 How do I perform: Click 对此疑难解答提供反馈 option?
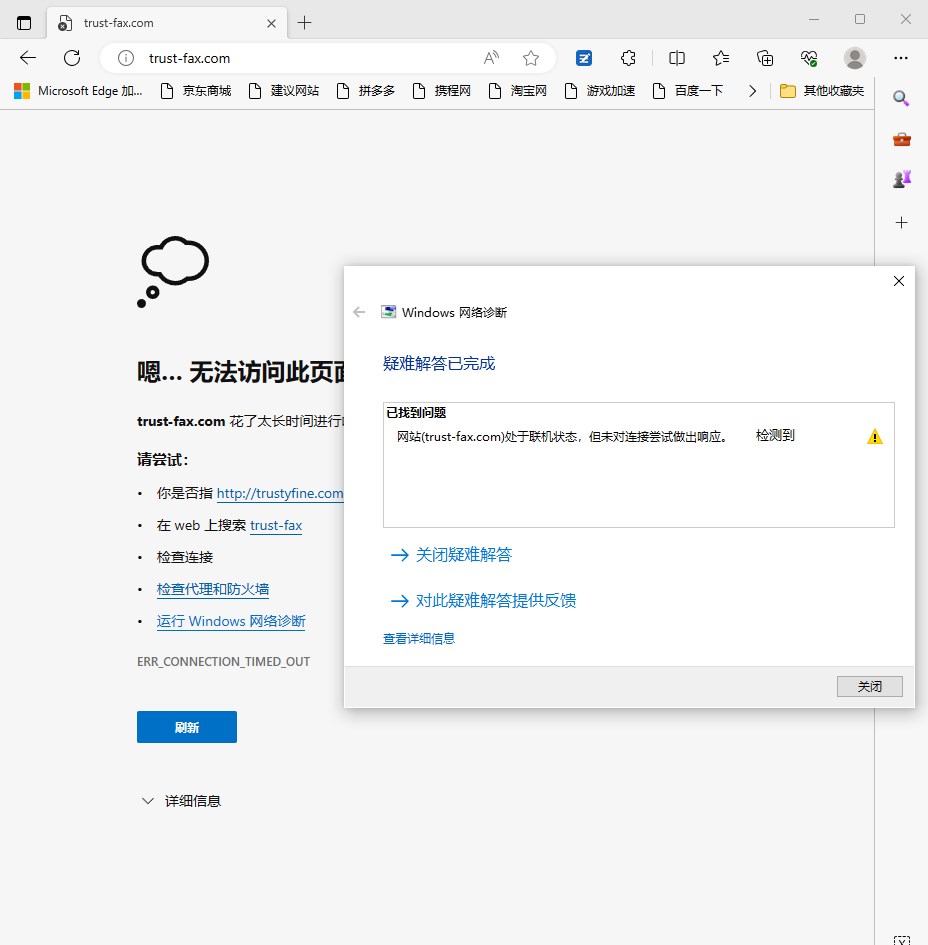(x=483, y=600)
